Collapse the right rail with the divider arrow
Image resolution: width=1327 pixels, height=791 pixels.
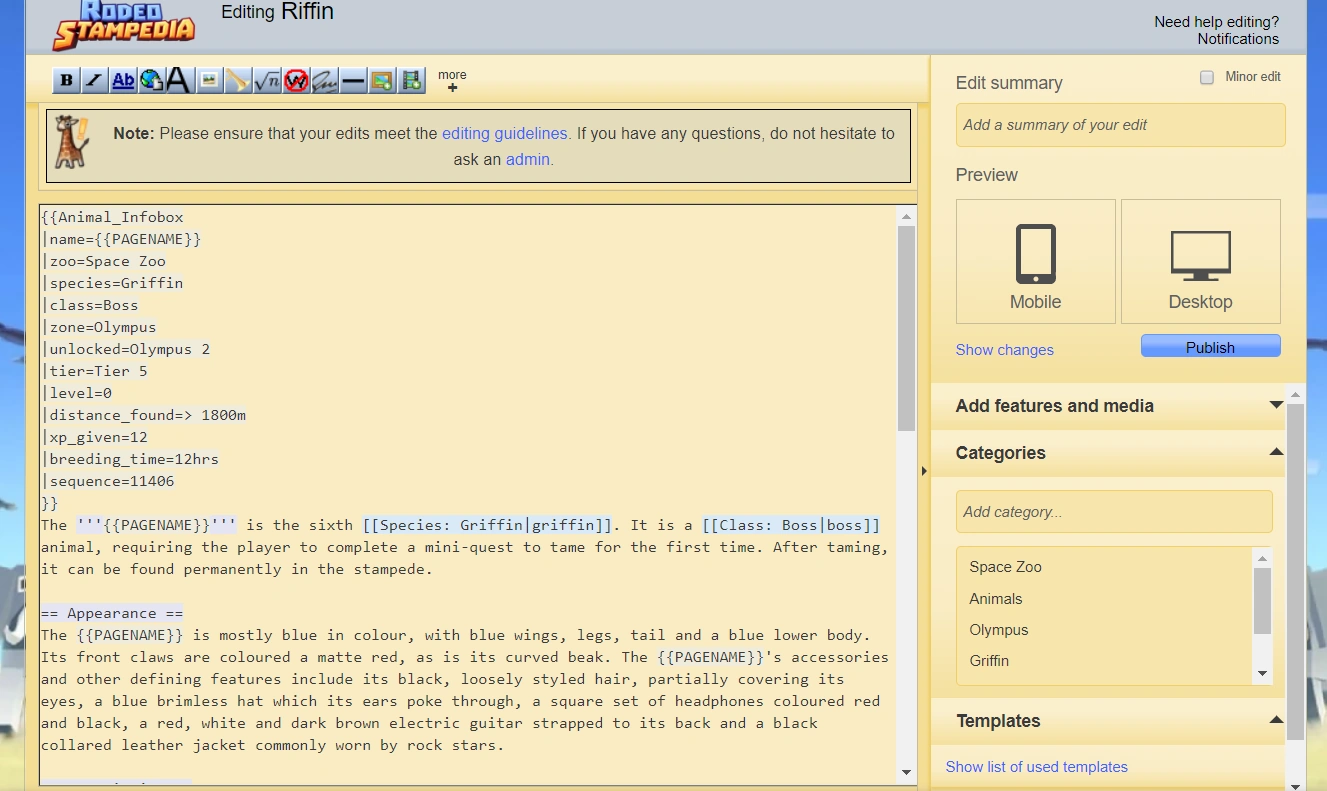click(924, 471)
